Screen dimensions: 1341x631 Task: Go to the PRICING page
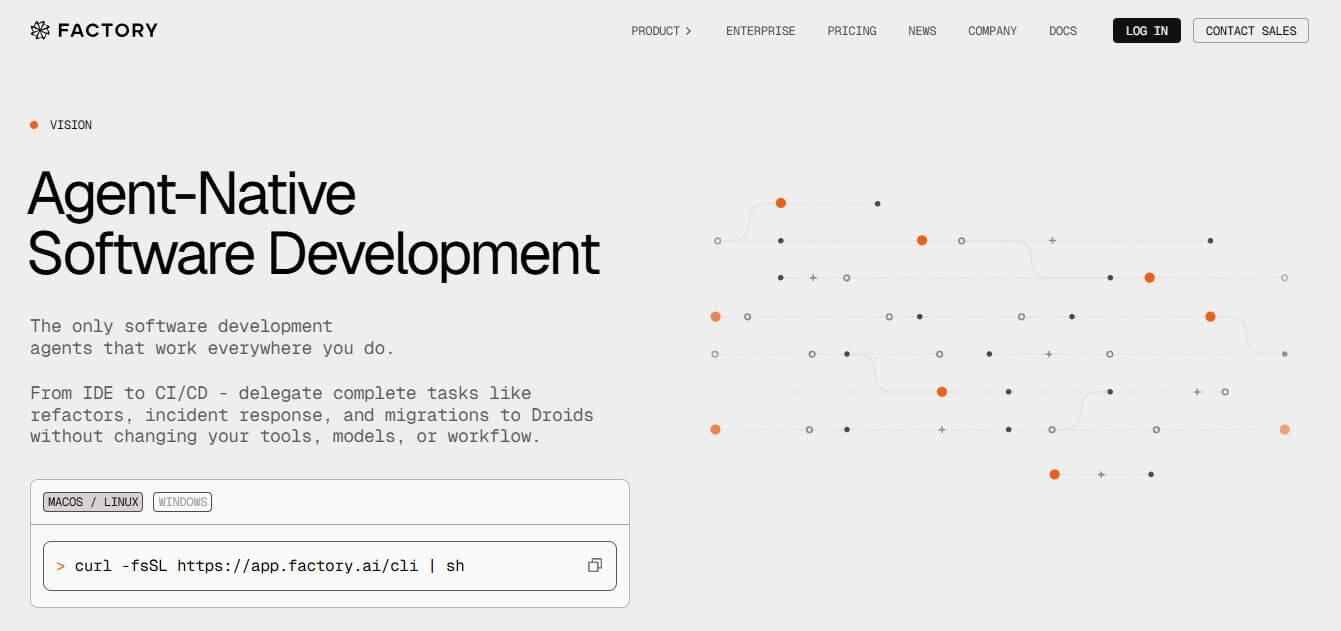[851, 31]
